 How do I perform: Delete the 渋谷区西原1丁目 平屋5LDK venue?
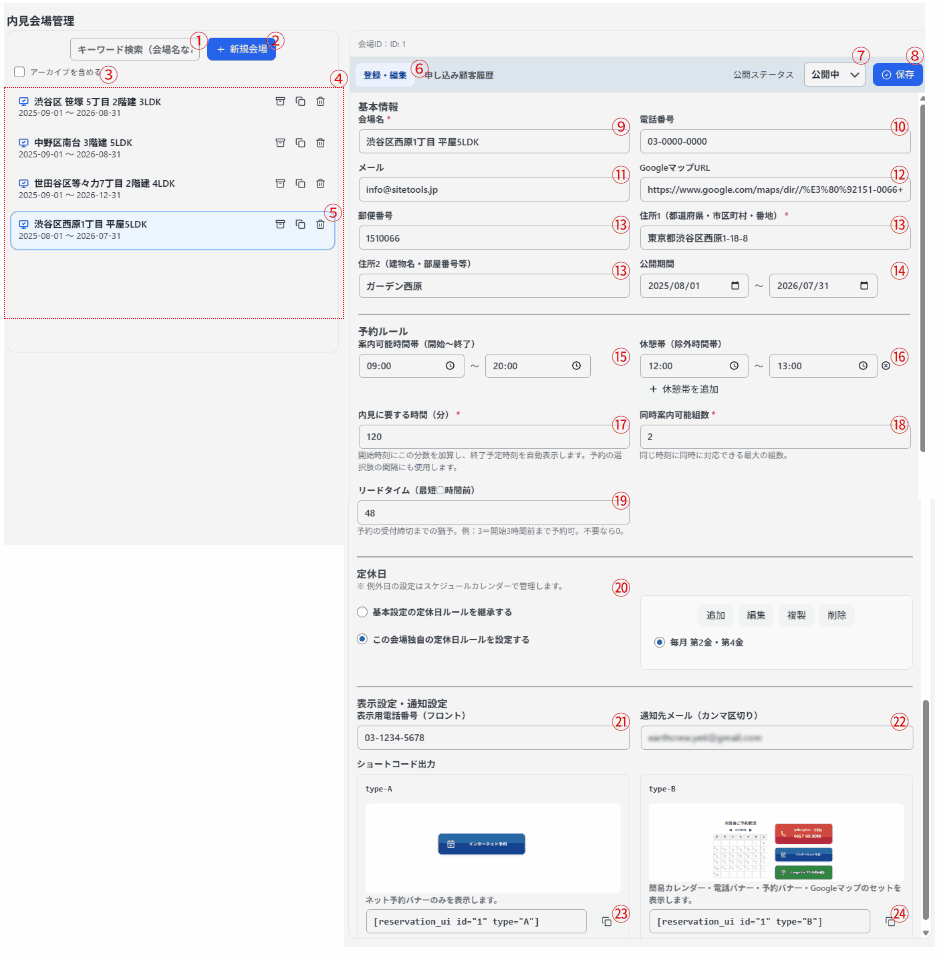(320, 225)
